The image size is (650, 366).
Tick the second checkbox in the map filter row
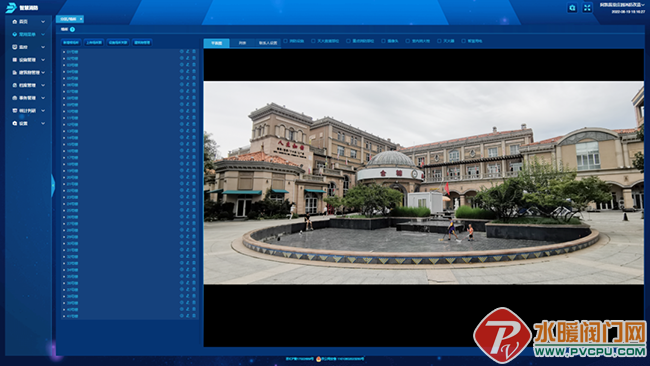(x=313, y=41)
